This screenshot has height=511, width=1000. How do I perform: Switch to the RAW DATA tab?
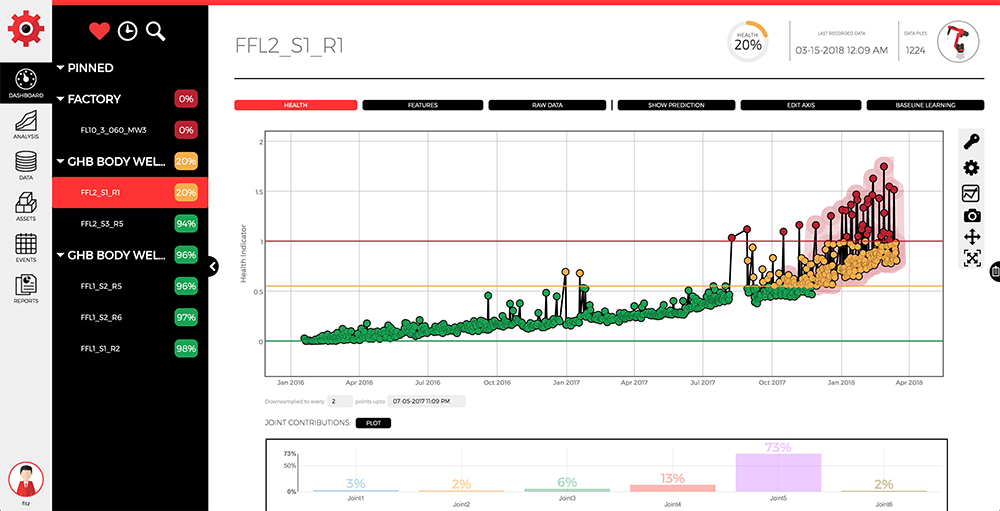546,105
